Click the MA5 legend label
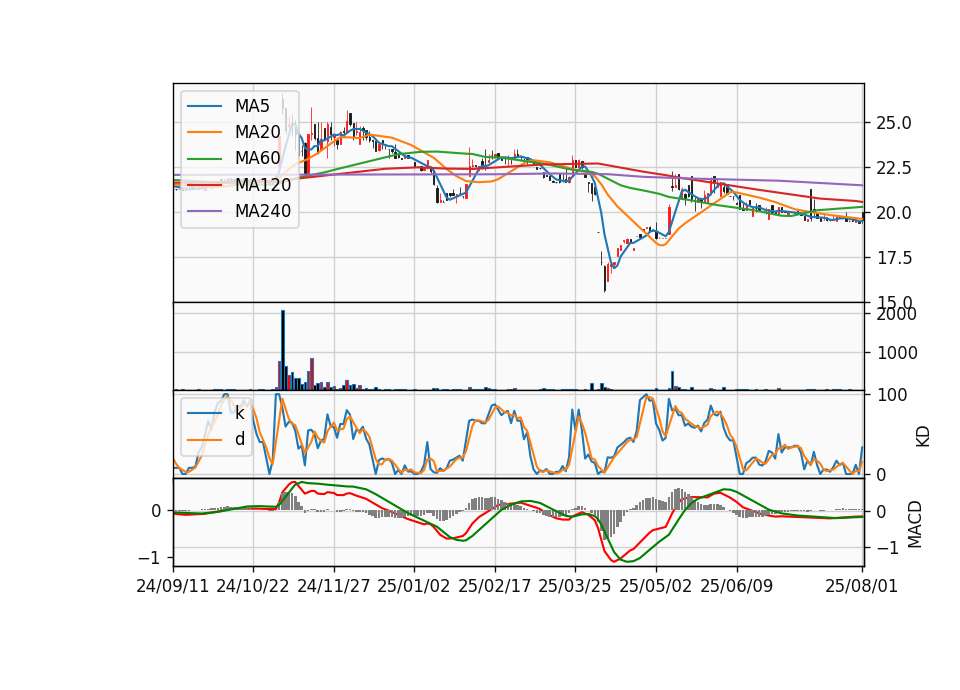960x690 pixels. click(252, 106)
